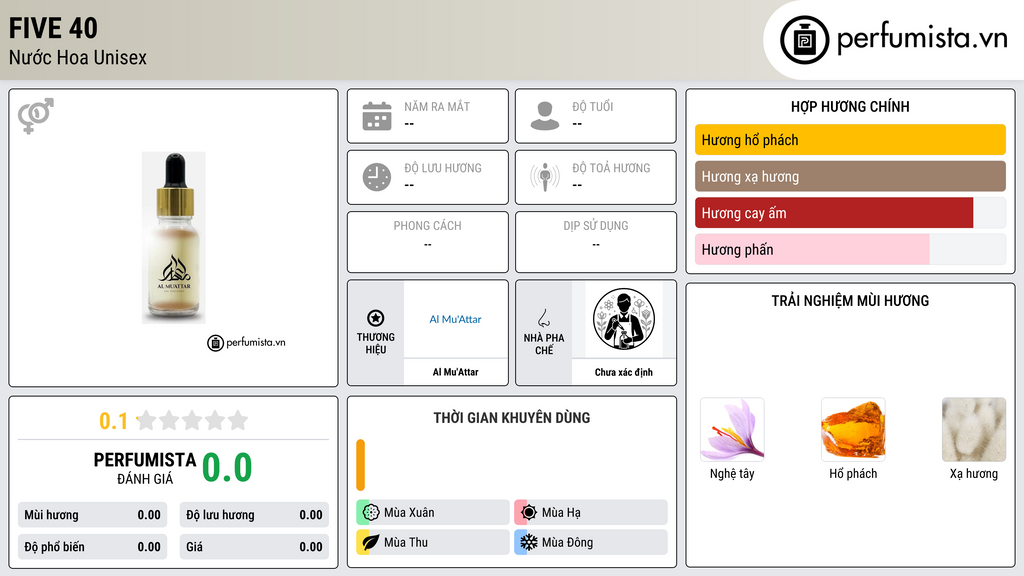Click the Mùi hương 0.00 score row
Image resolution: width=1024 pixels, height=576 pixels.
tap(92, 515)
